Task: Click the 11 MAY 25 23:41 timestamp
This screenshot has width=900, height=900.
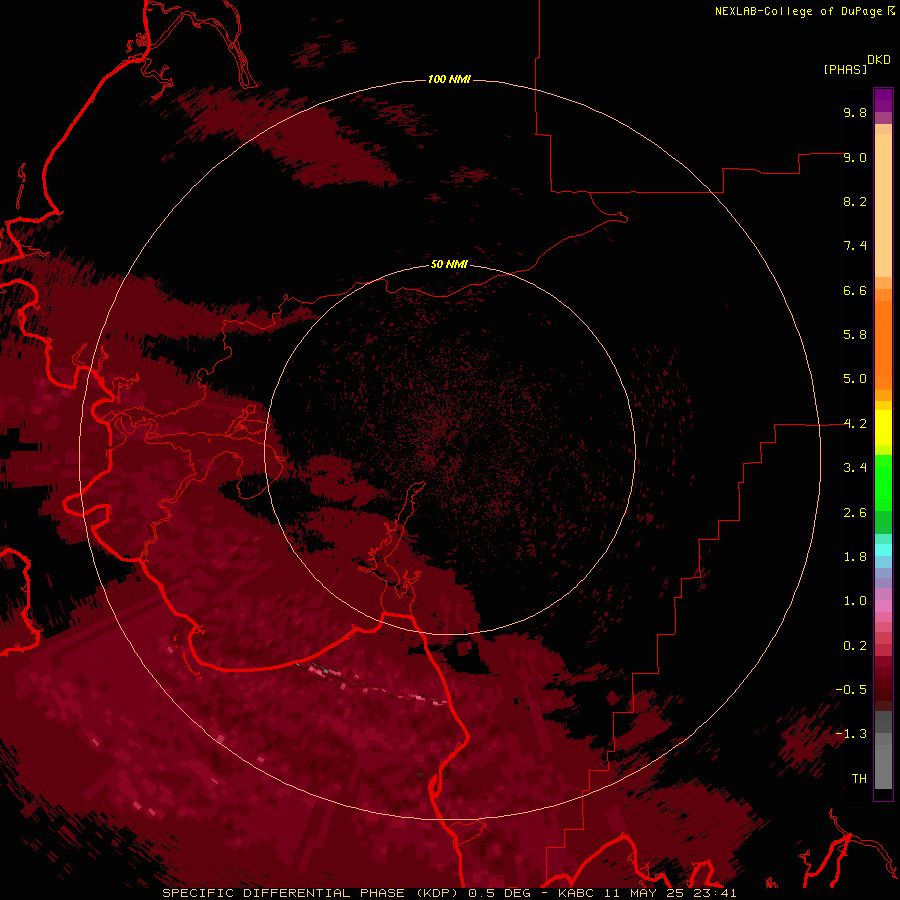Action: [x=670, y=893]
